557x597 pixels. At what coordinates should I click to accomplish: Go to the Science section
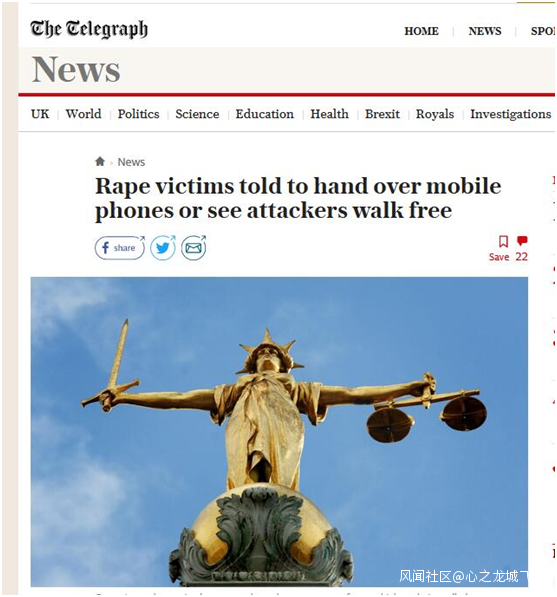point(197,114)
